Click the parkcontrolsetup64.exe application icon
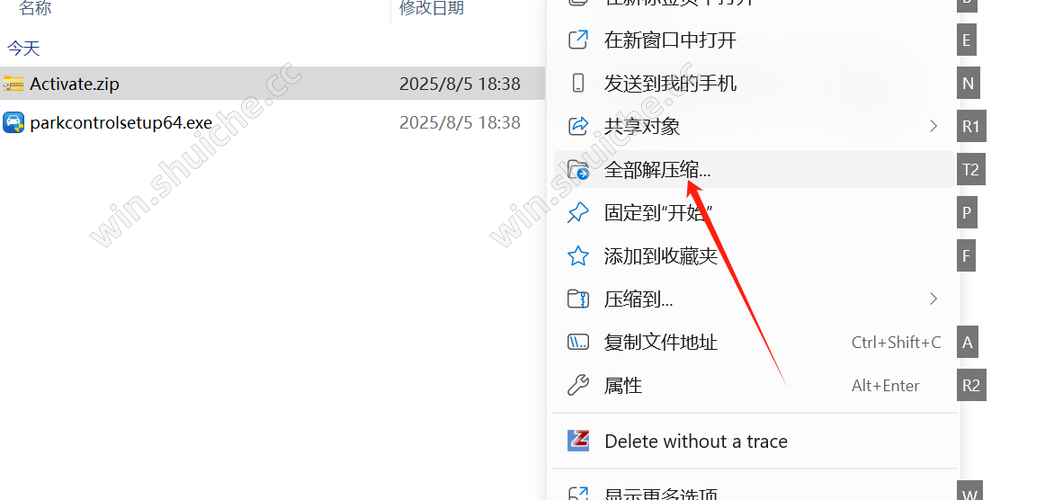The height and width of the screenshot is (500, 1045). [13, 123]
